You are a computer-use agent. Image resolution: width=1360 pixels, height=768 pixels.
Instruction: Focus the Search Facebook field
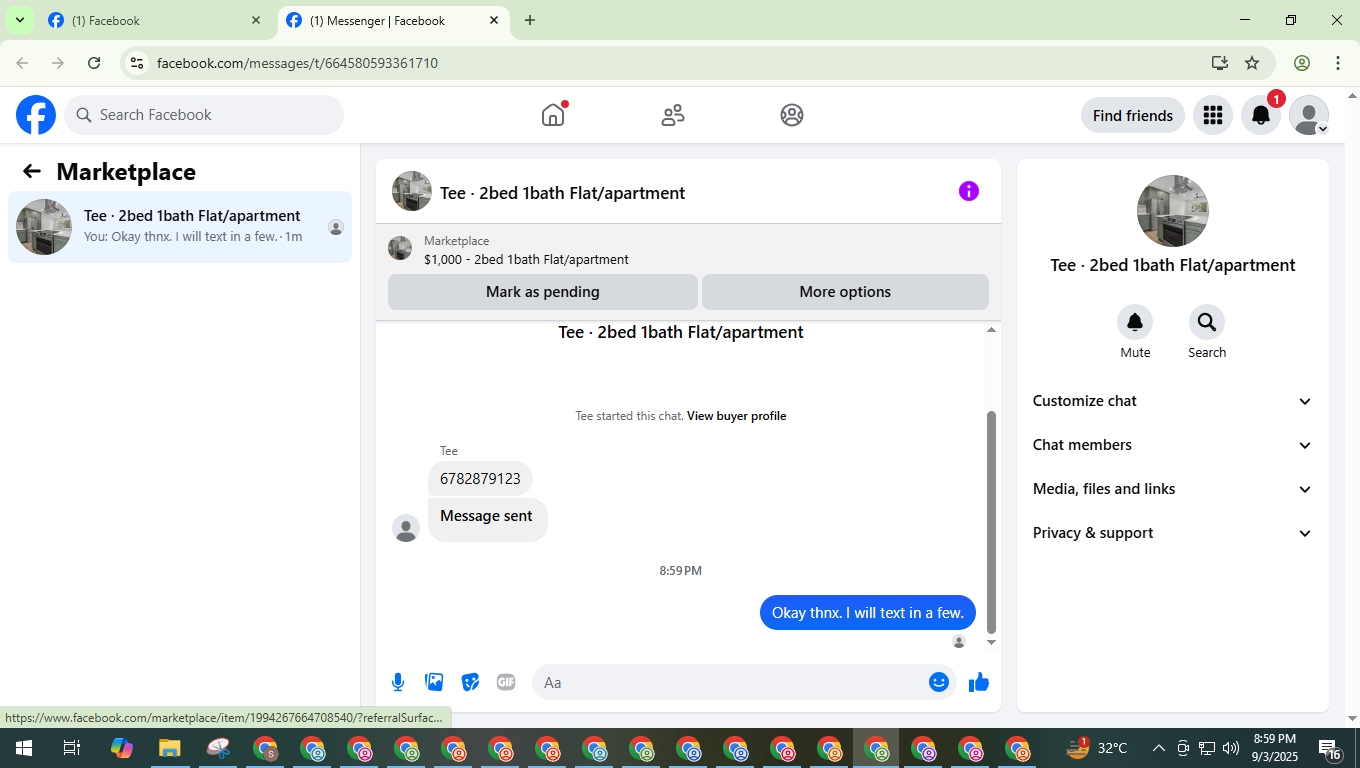[x=204, y=115]
